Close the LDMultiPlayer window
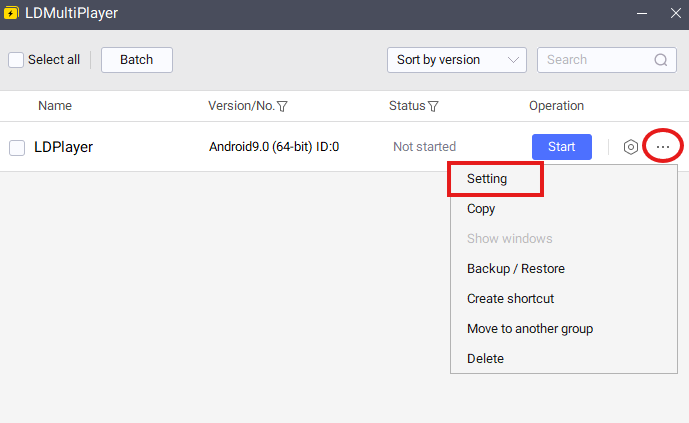 (676, 14)
